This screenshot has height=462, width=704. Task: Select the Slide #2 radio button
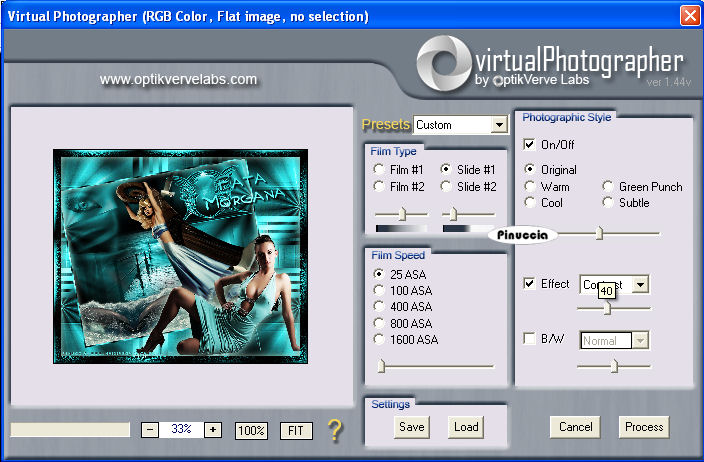tap(445, 186)
